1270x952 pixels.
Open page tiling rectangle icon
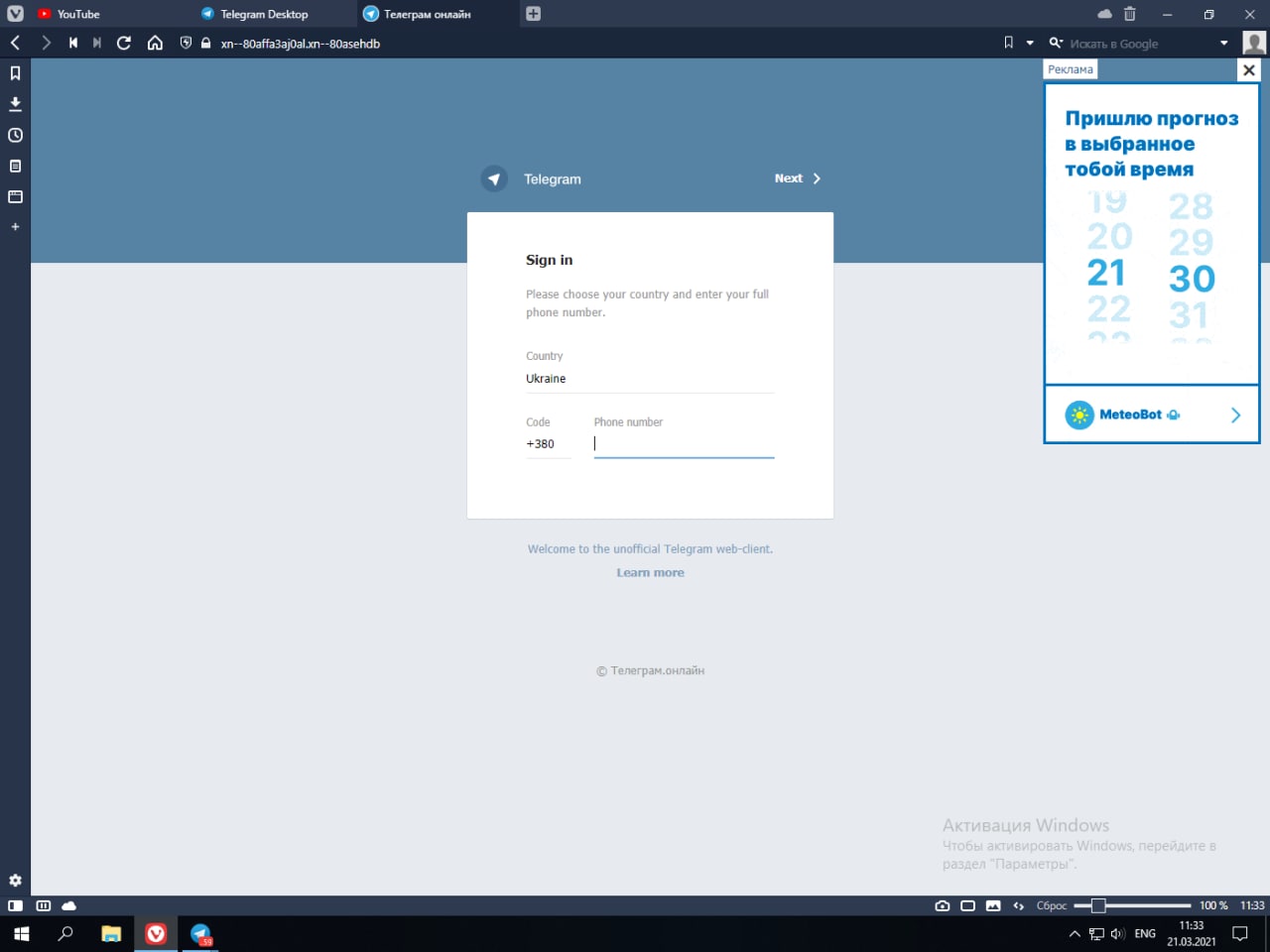click(967, 905)
